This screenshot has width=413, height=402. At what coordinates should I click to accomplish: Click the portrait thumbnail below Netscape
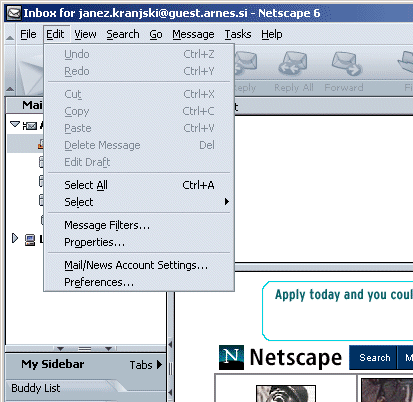click(x=286, y=394)
